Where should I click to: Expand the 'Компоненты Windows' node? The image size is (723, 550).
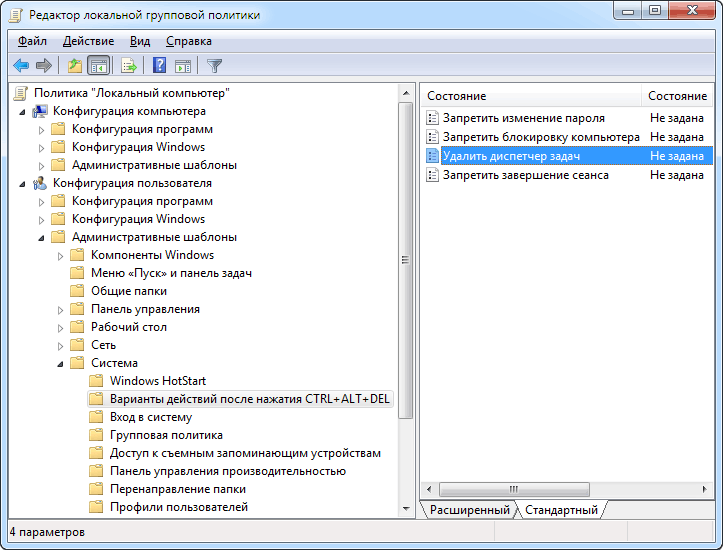click(x=60, y=256)
